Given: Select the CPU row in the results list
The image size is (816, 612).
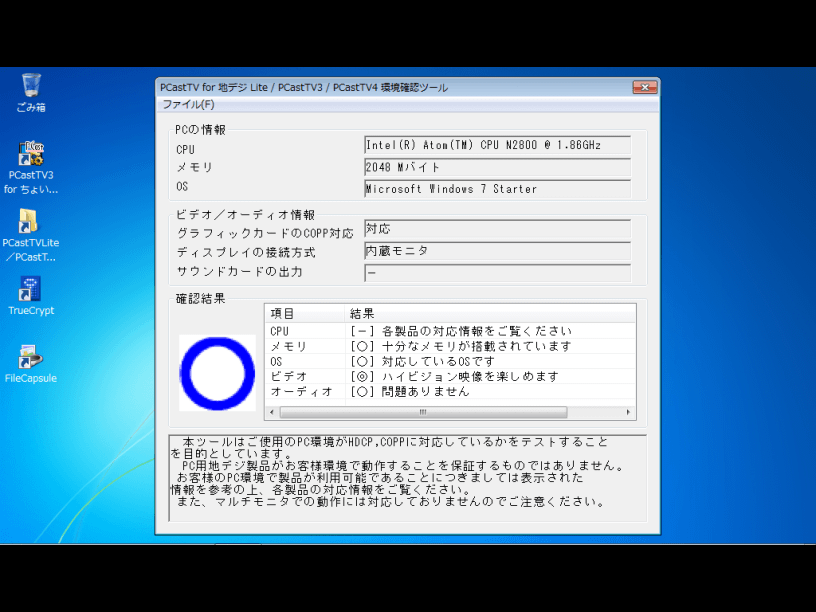Looking at the screenshot, I should pyautogui.click(x=451, y=331).
